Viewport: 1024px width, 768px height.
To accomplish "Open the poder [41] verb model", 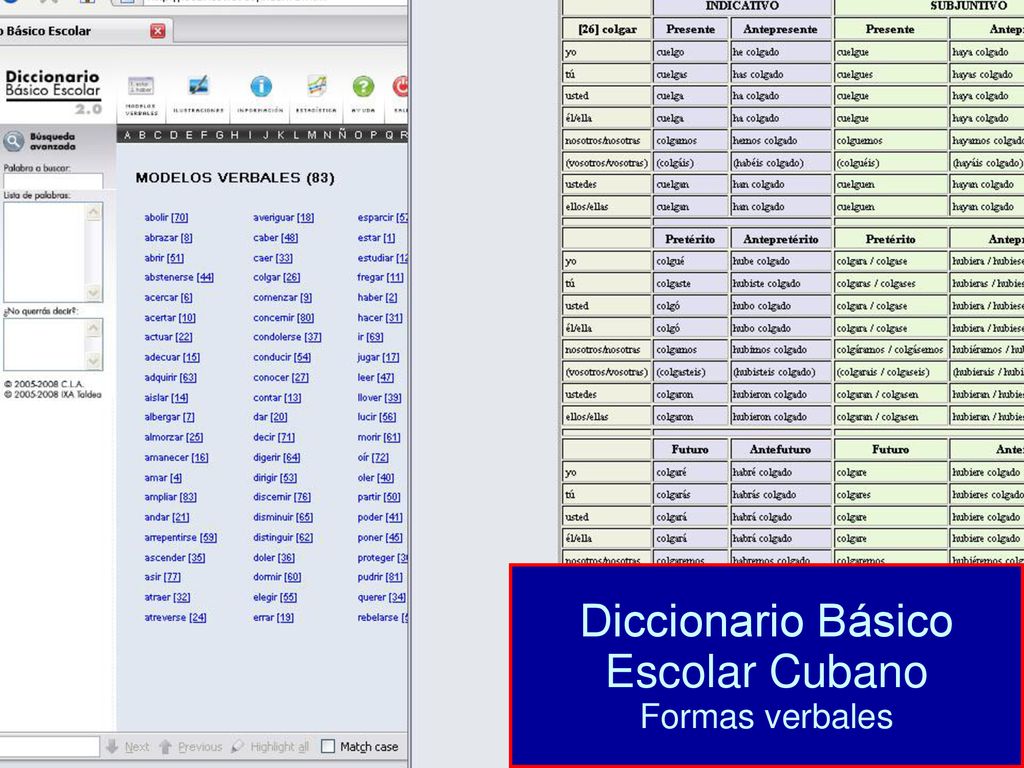I will click(379, 517).
